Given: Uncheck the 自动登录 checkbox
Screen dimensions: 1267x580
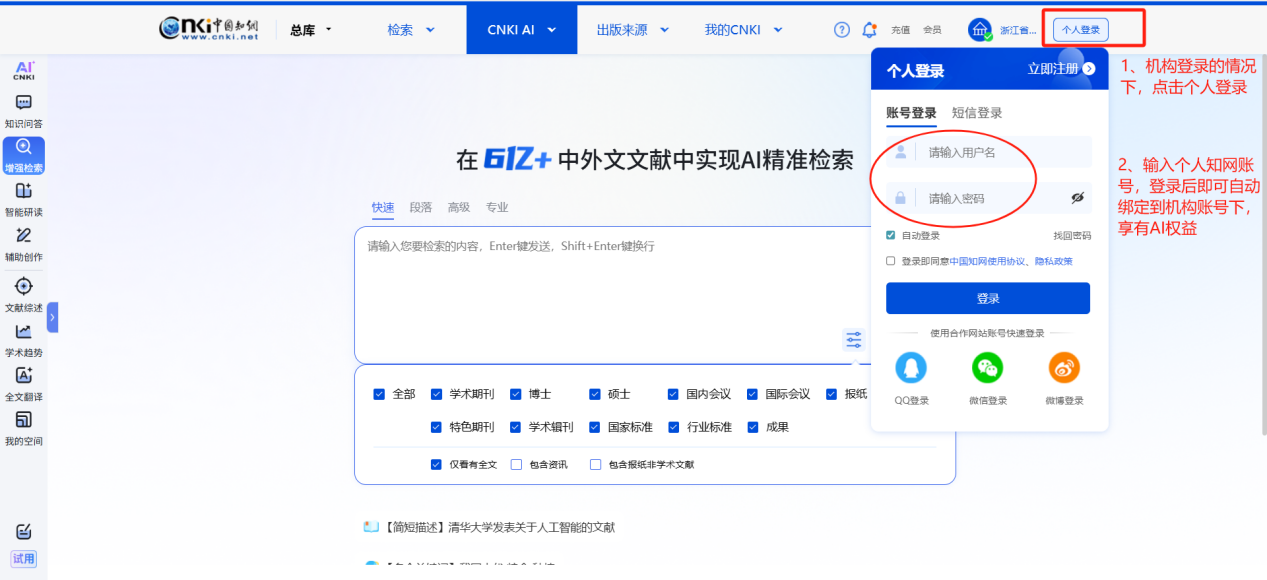Looking at the screenshot, I should [x=891, y=236].
